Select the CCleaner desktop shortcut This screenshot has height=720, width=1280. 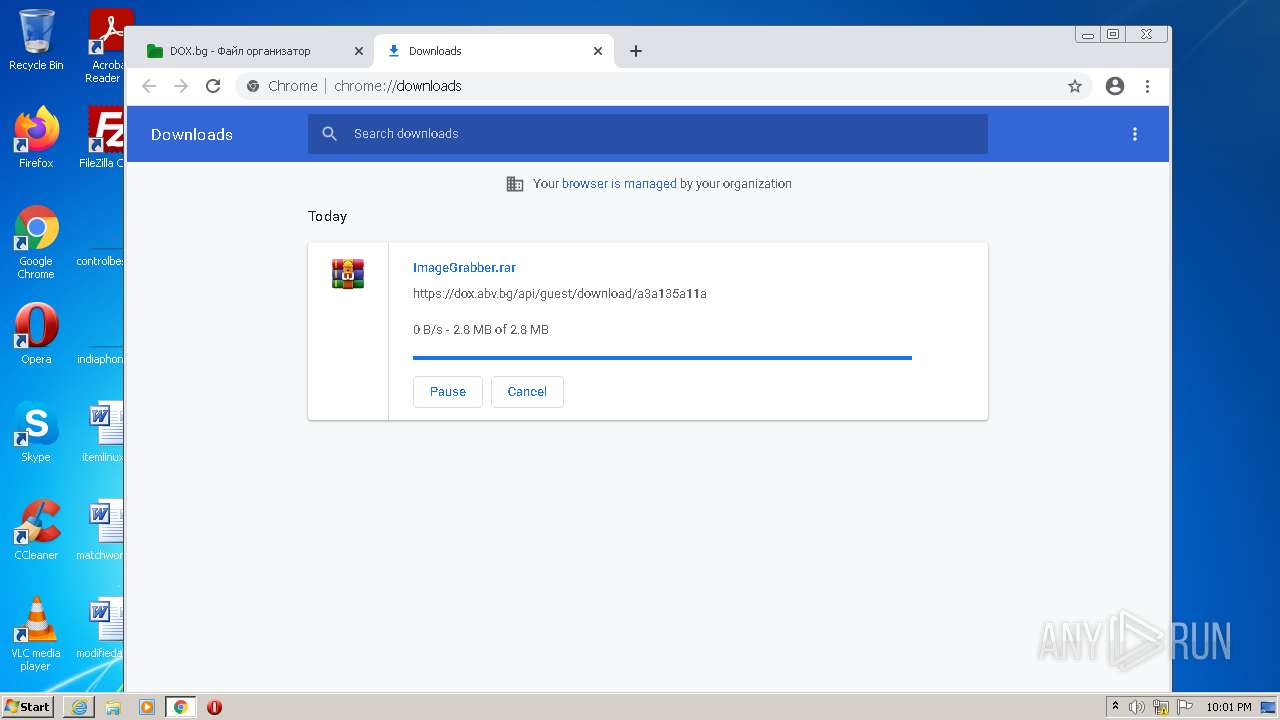(x=36, y=530)
